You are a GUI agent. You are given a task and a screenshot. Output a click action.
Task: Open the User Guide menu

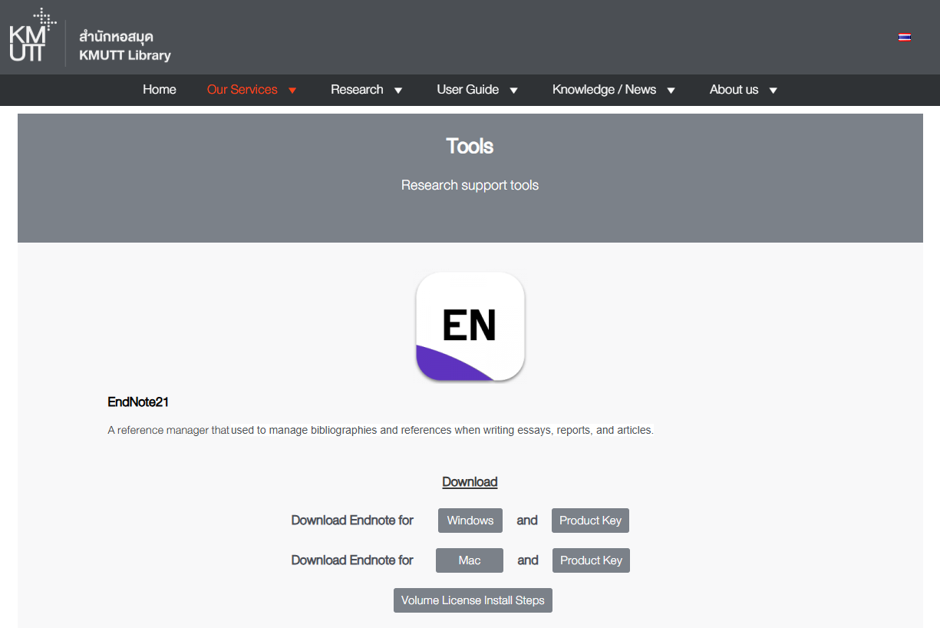point(468,90)
